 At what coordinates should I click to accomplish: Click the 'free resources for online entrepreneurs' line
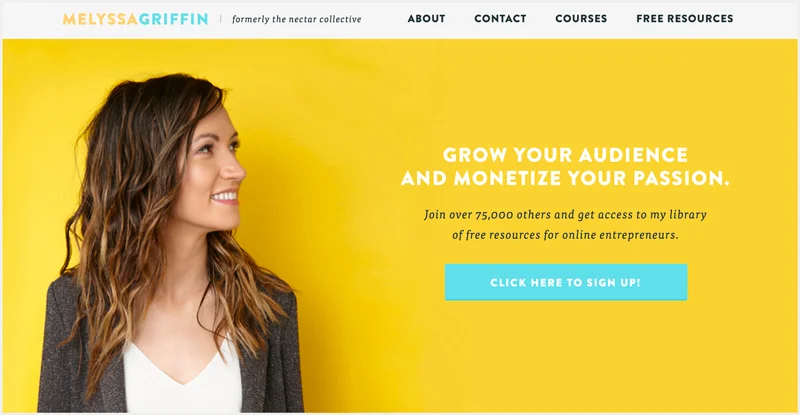click(x=565, y=235)
